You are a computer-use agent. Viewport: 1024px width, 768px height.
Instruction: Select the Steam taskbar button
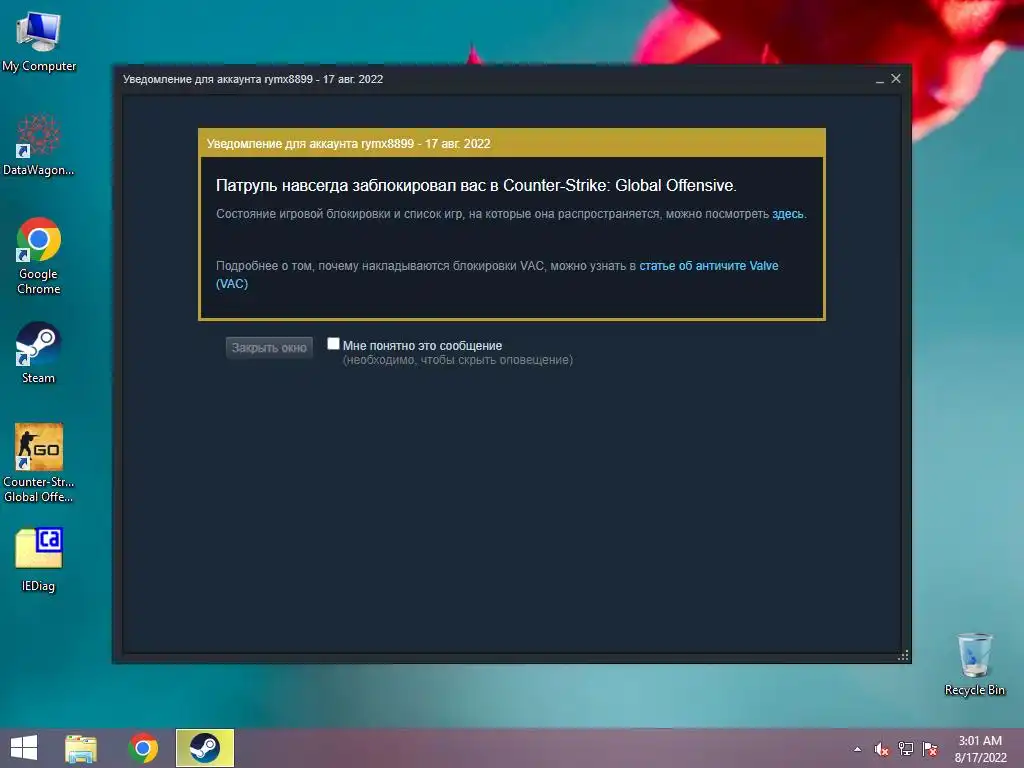[205, 748]
